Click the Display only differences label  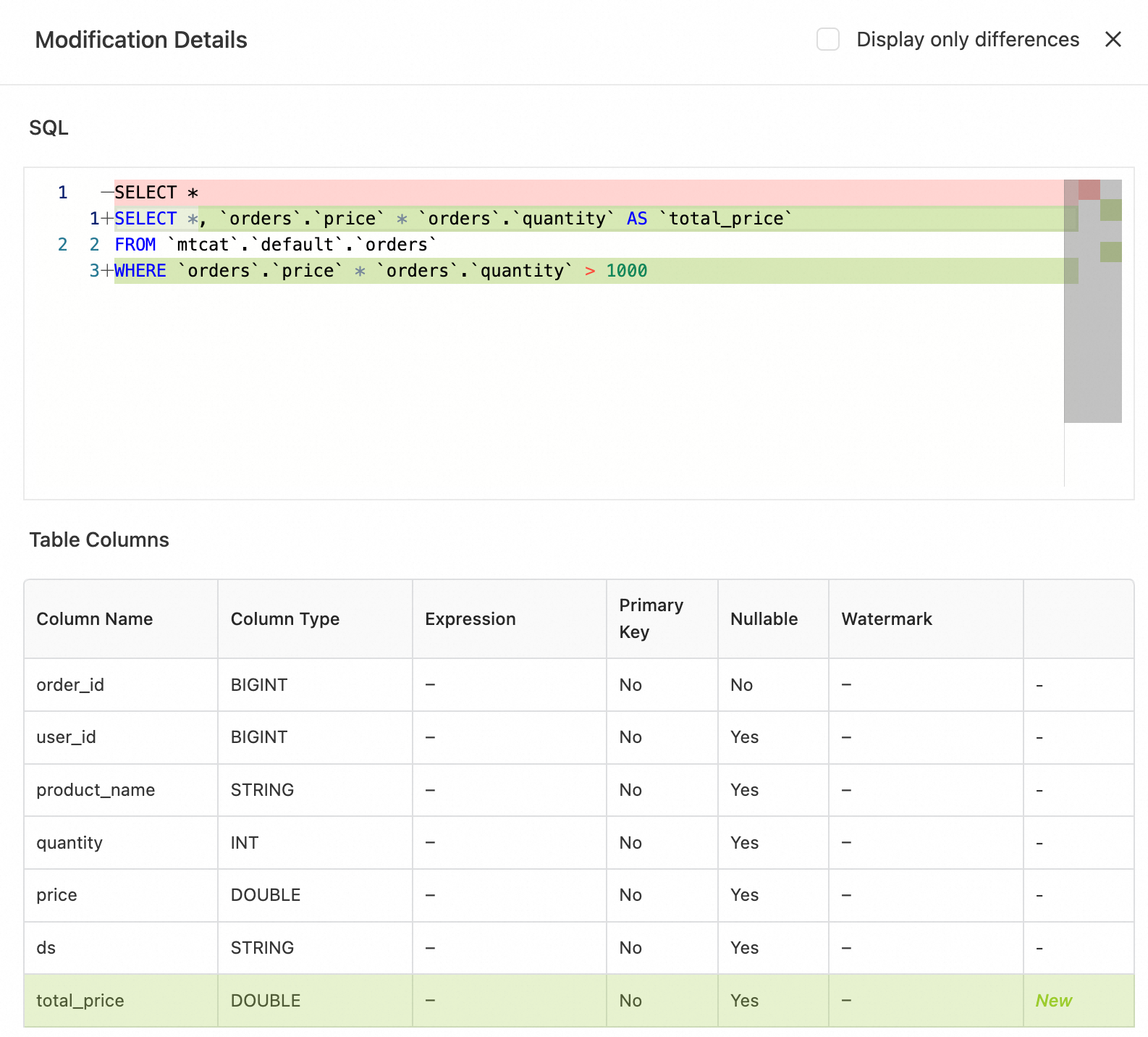click(967, 40)
